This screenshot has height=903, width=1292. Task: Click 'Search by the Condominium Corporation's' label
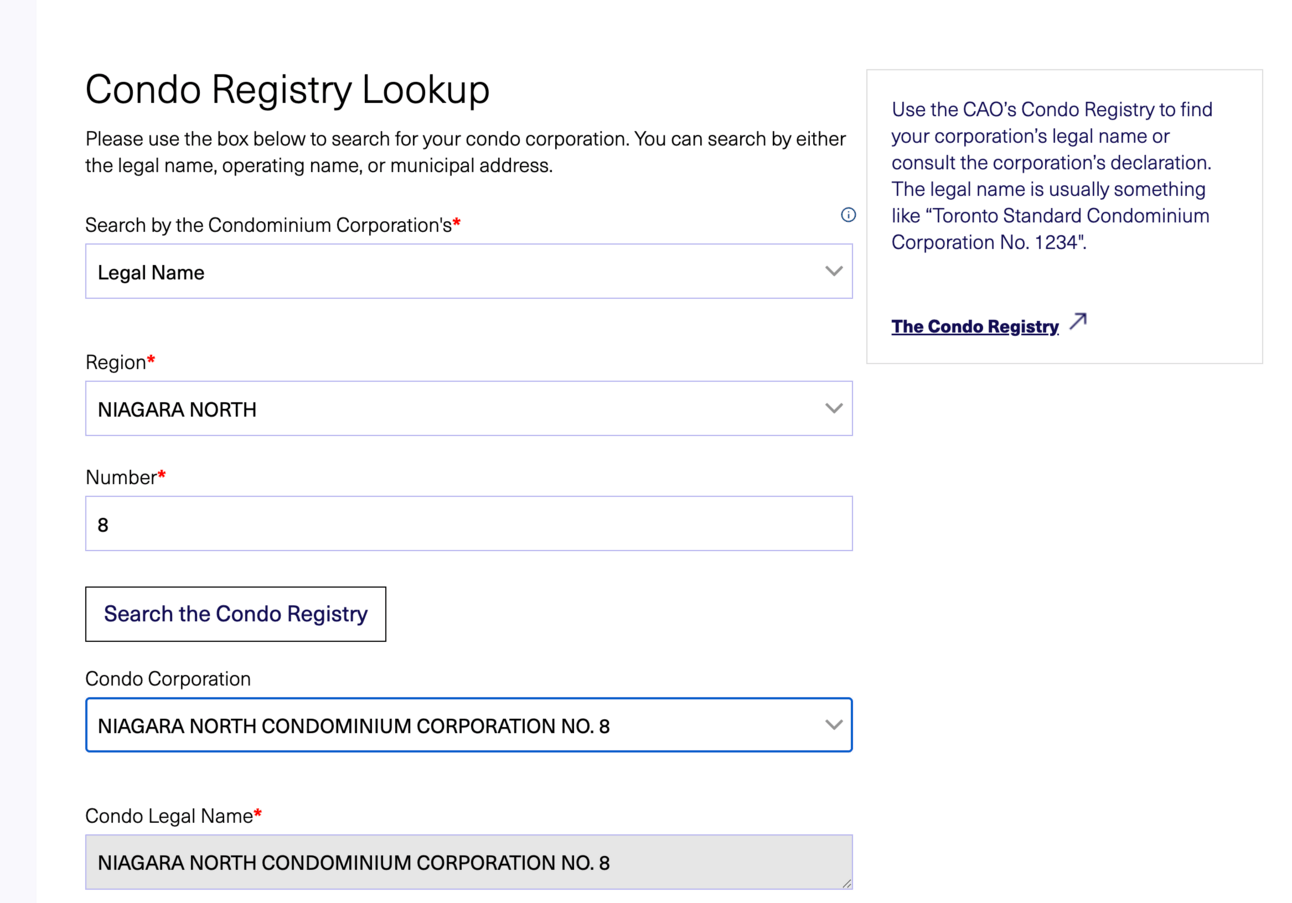pyautogui.click(x=273, y=225)
